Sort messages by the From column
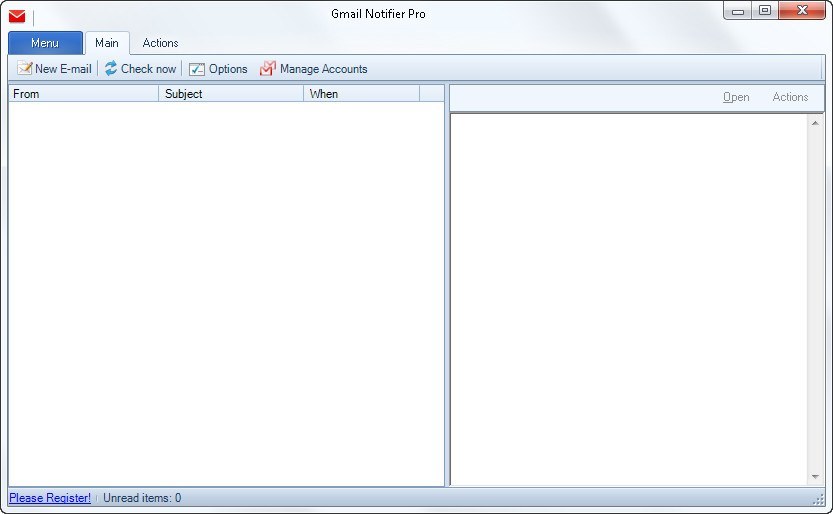 (83, 93)
